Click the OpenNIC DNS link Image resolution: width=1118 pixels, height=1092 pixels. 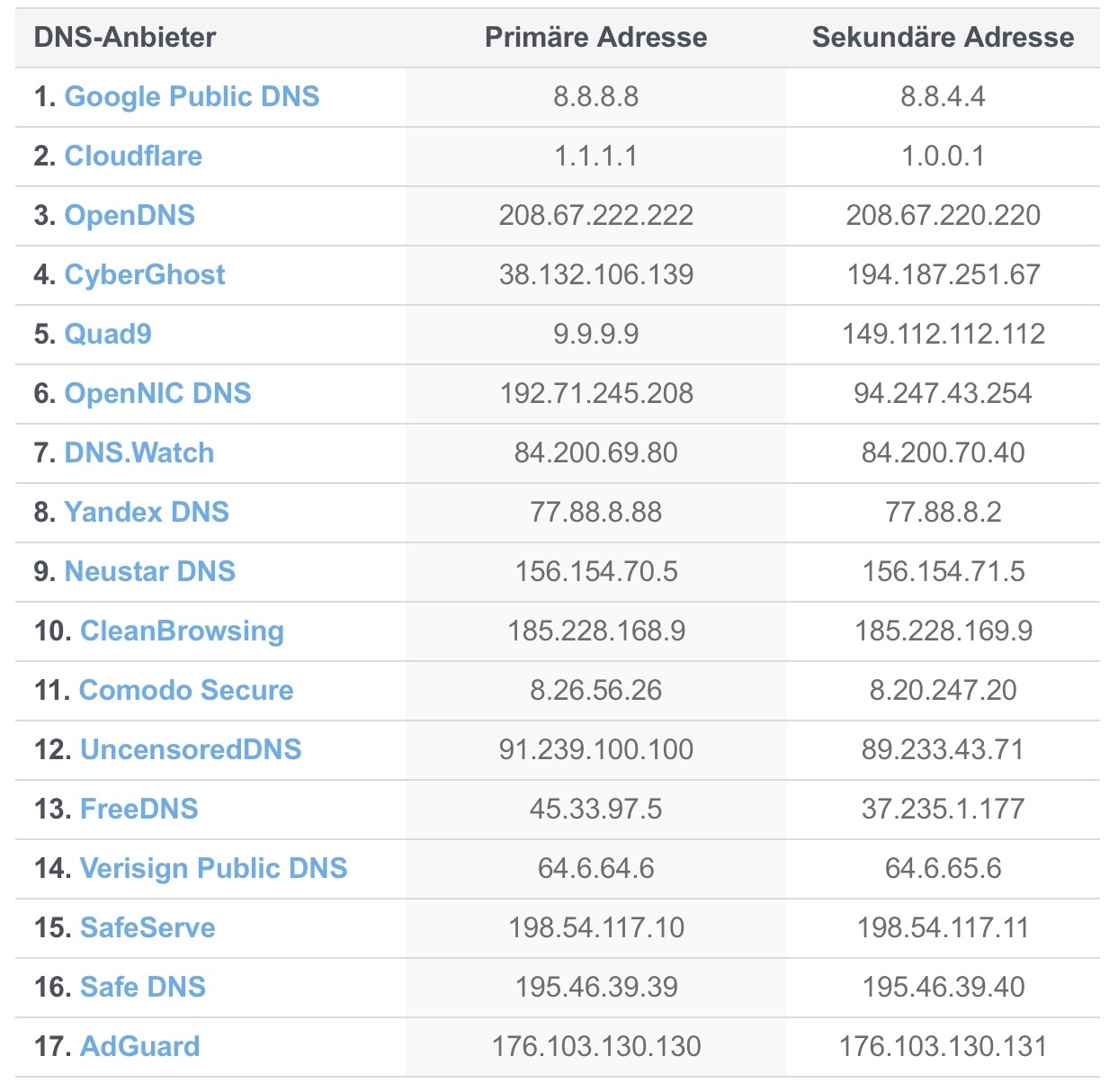pyautogui.click(x=157, y=394)
